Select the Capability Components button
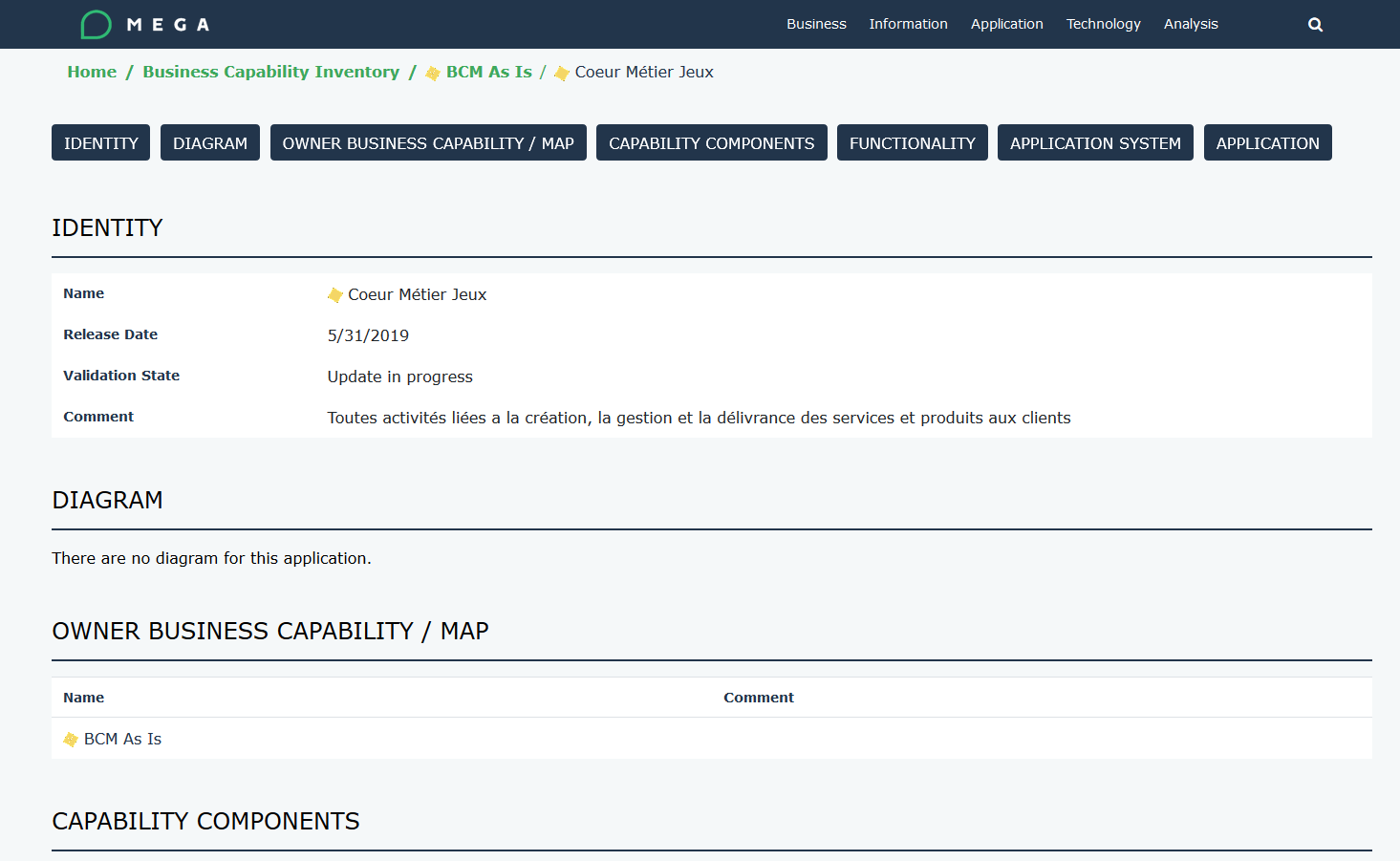Screen dimensions: 1400x861 (711, 143)
